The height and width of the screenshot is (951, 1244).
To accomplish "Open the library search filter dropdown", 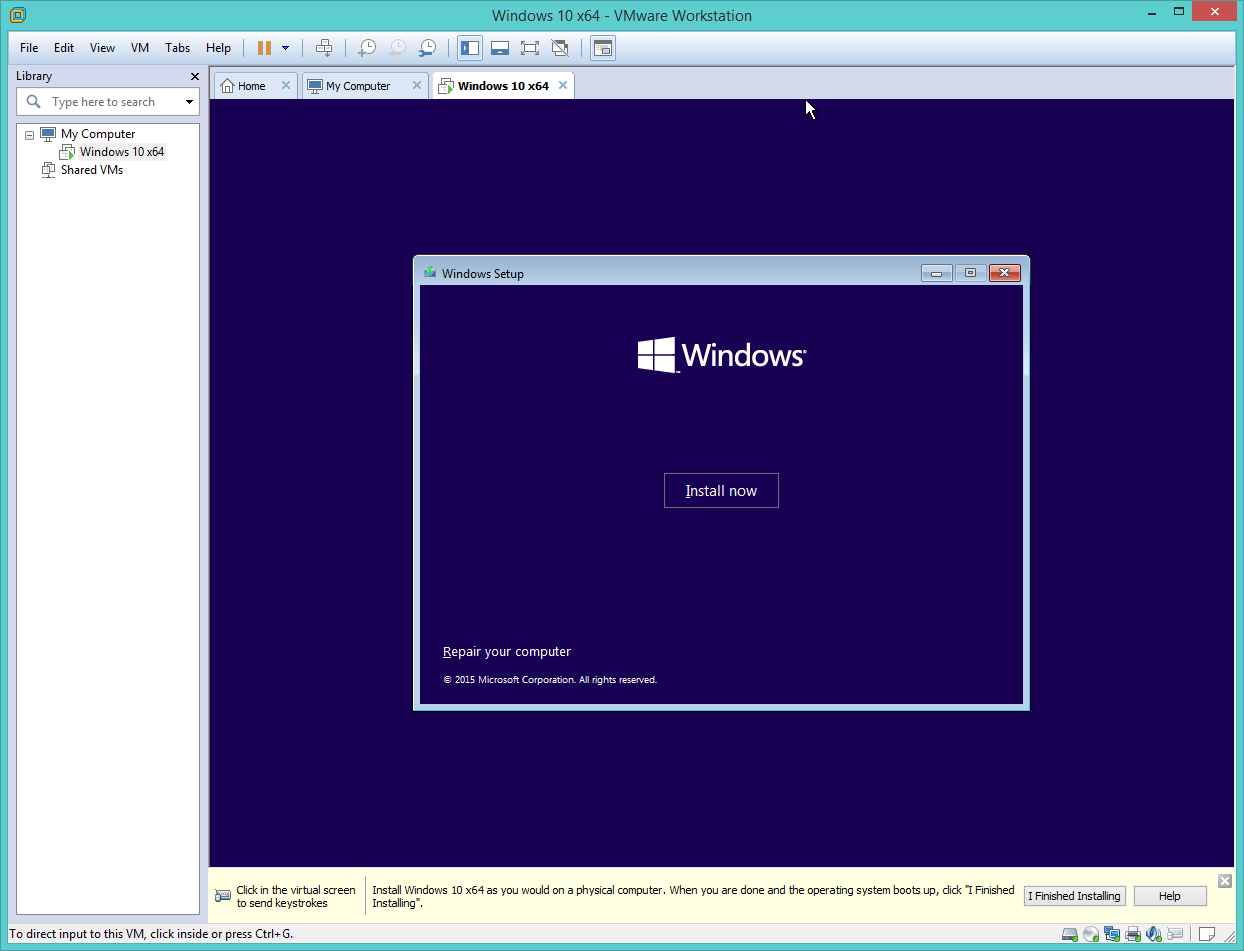I will click(x=189, y=102).
